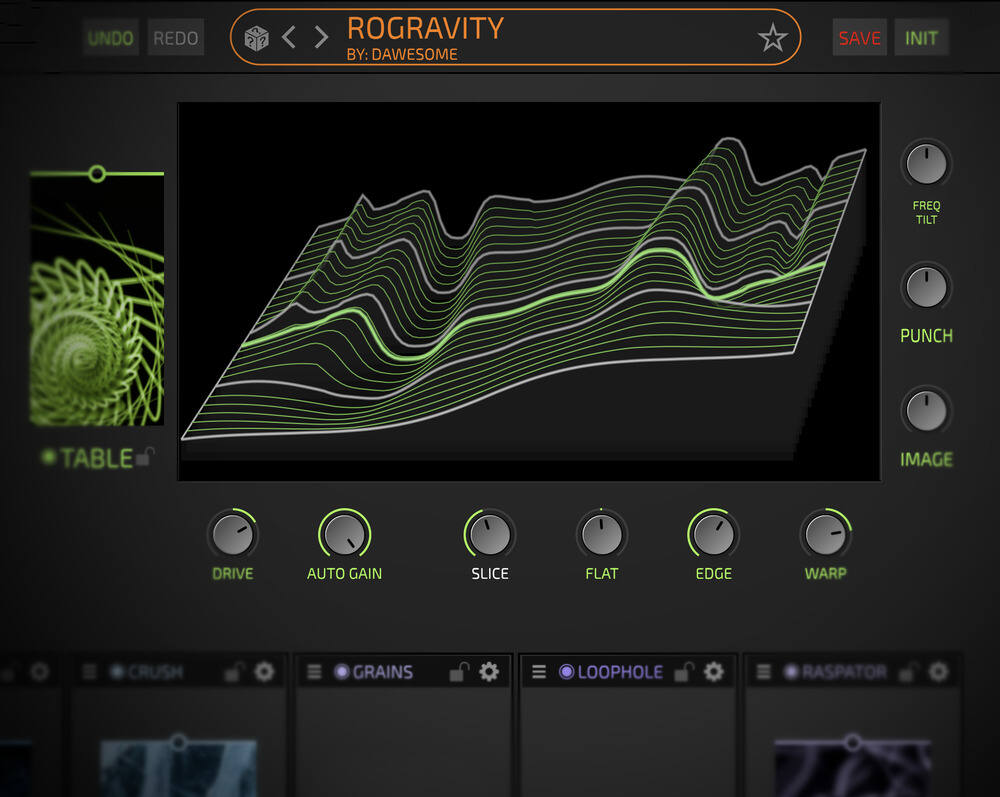Toggle the Loophole module power button
The height and width of the screenshot is (797, 1000).
566,672
